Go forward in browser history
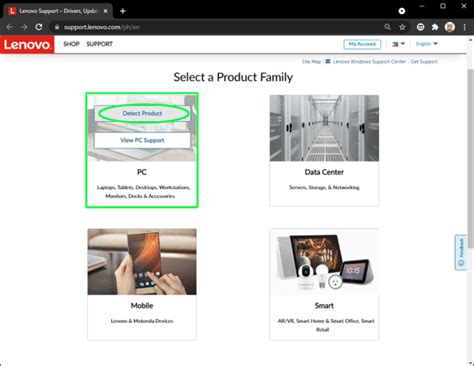Image resolution: width=474 pixels, height=366 pixels. (24, 27)
